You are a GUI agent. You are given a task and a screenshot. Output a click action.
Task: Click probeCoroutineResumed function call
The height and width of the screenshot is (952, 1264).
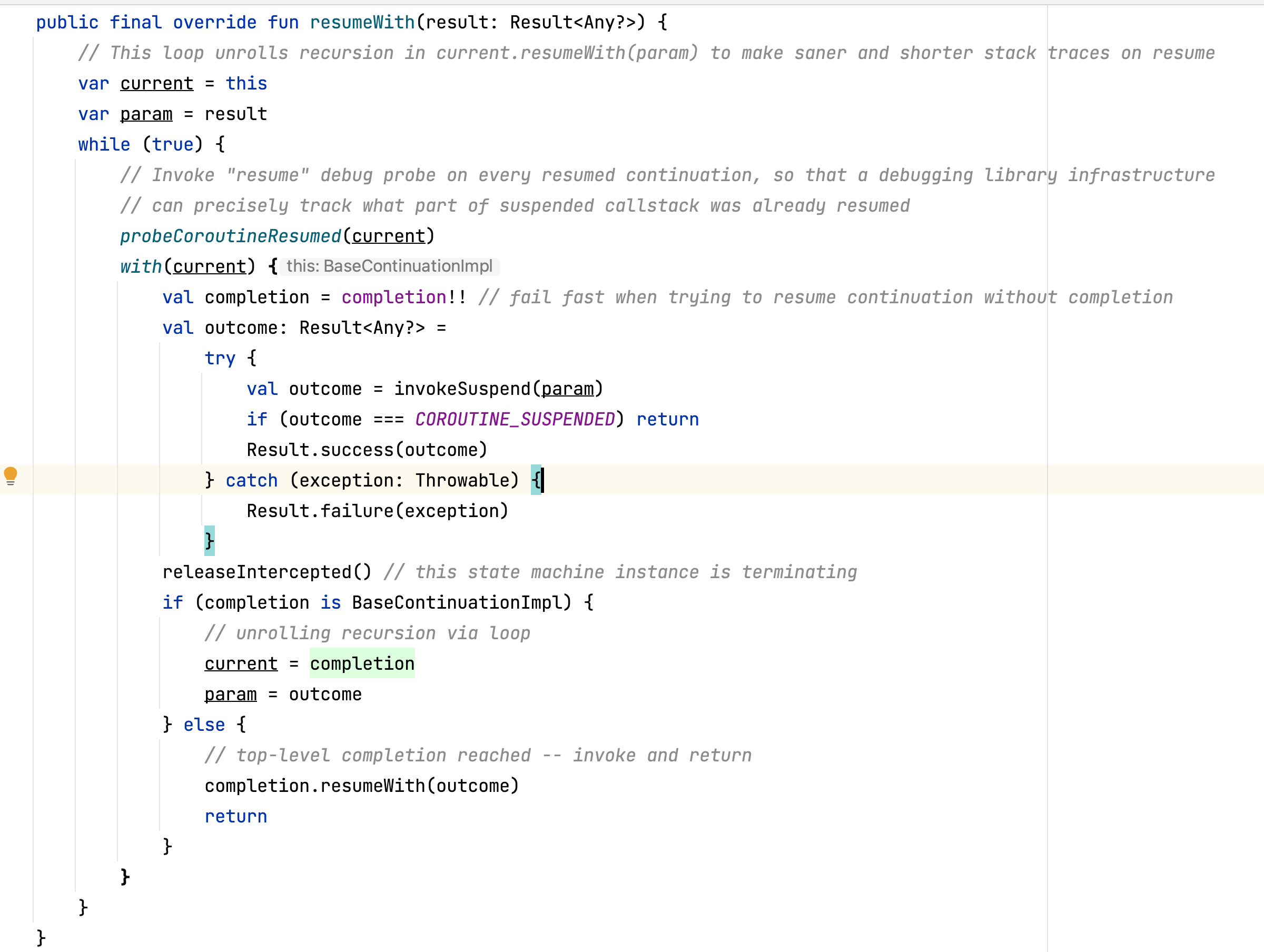pos(230,236)
